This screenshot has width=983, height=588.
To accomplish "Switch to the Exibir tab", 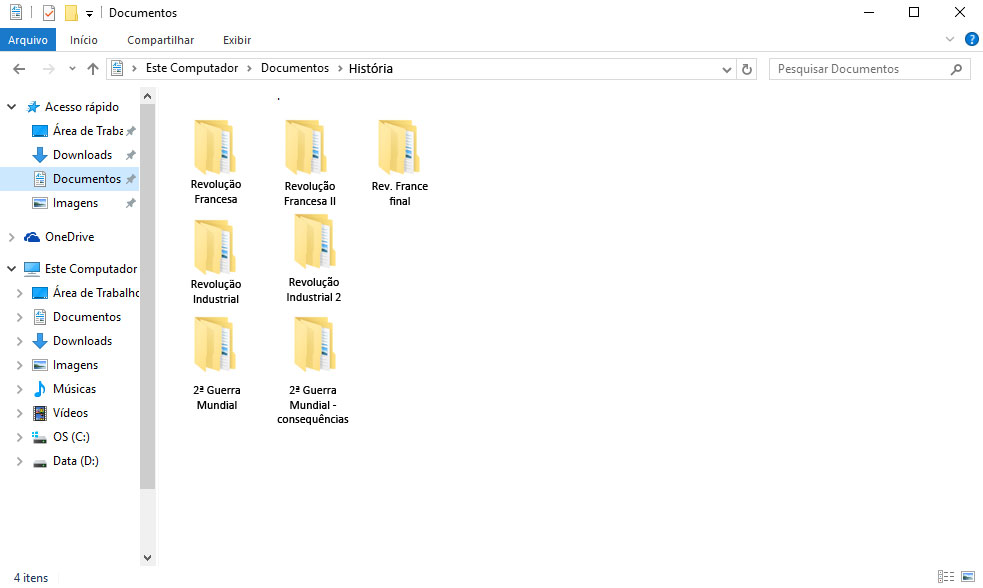I will 237,39.
